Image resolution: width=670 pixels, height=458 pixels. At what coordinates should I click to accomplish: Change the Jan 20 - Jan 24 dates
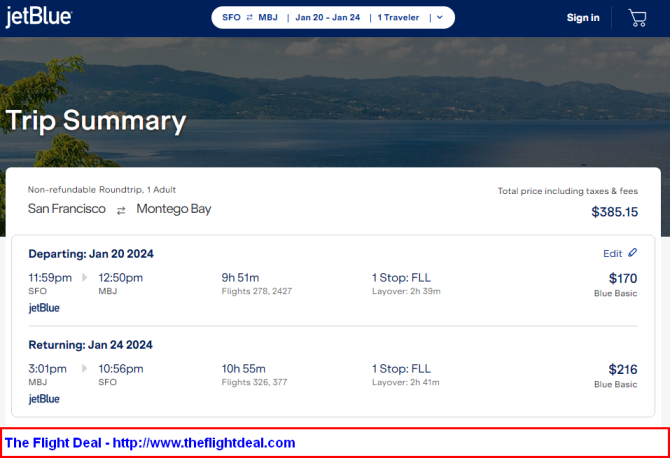point(328,18)
